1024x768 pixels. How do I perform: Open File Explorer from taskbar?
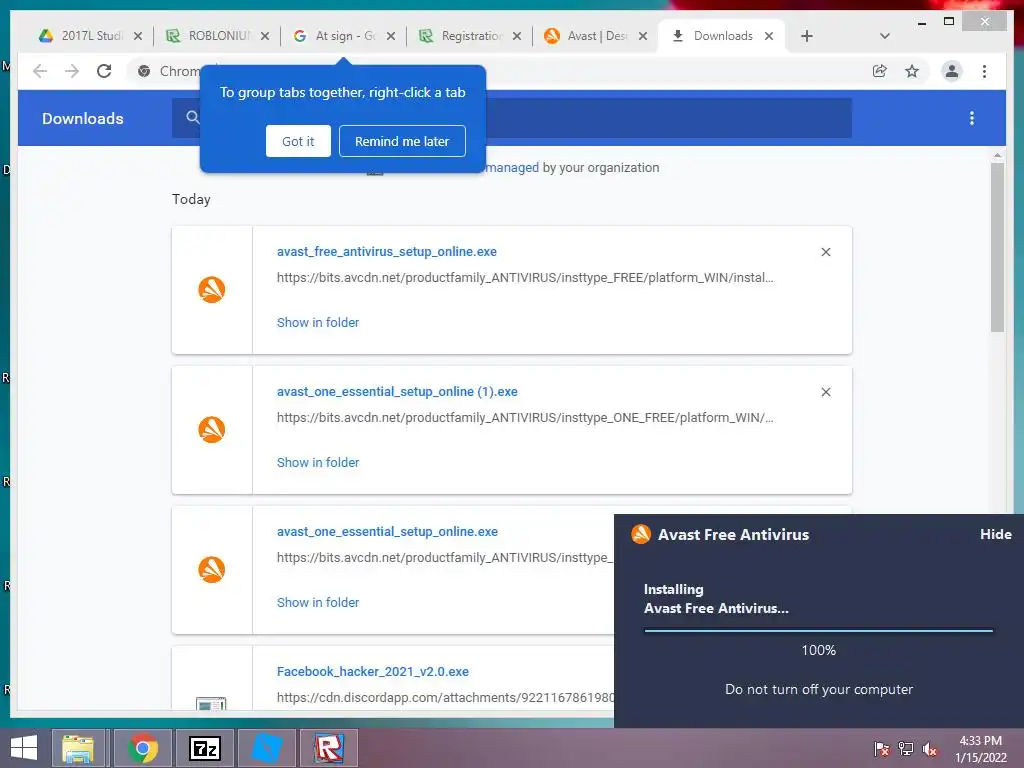coord(78,748)
